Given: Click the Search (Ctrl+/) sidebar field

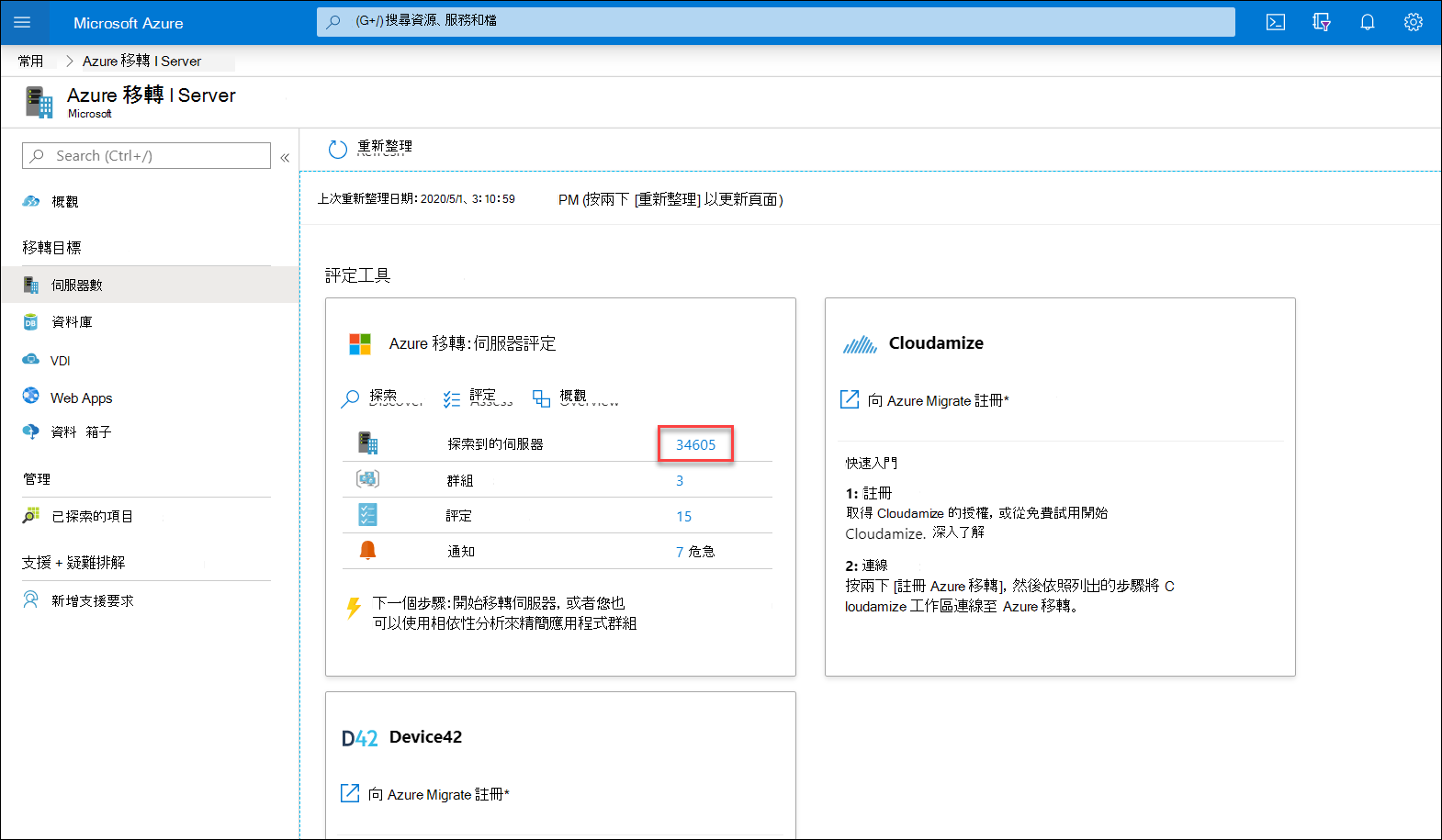Looking at the screenshot, I should click(x=146, y=155).
